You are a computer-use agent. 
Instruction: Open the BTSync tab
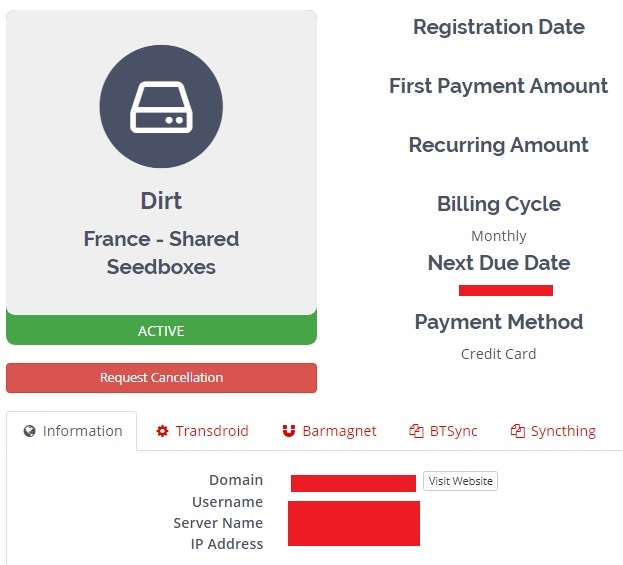tap(443, 431)
